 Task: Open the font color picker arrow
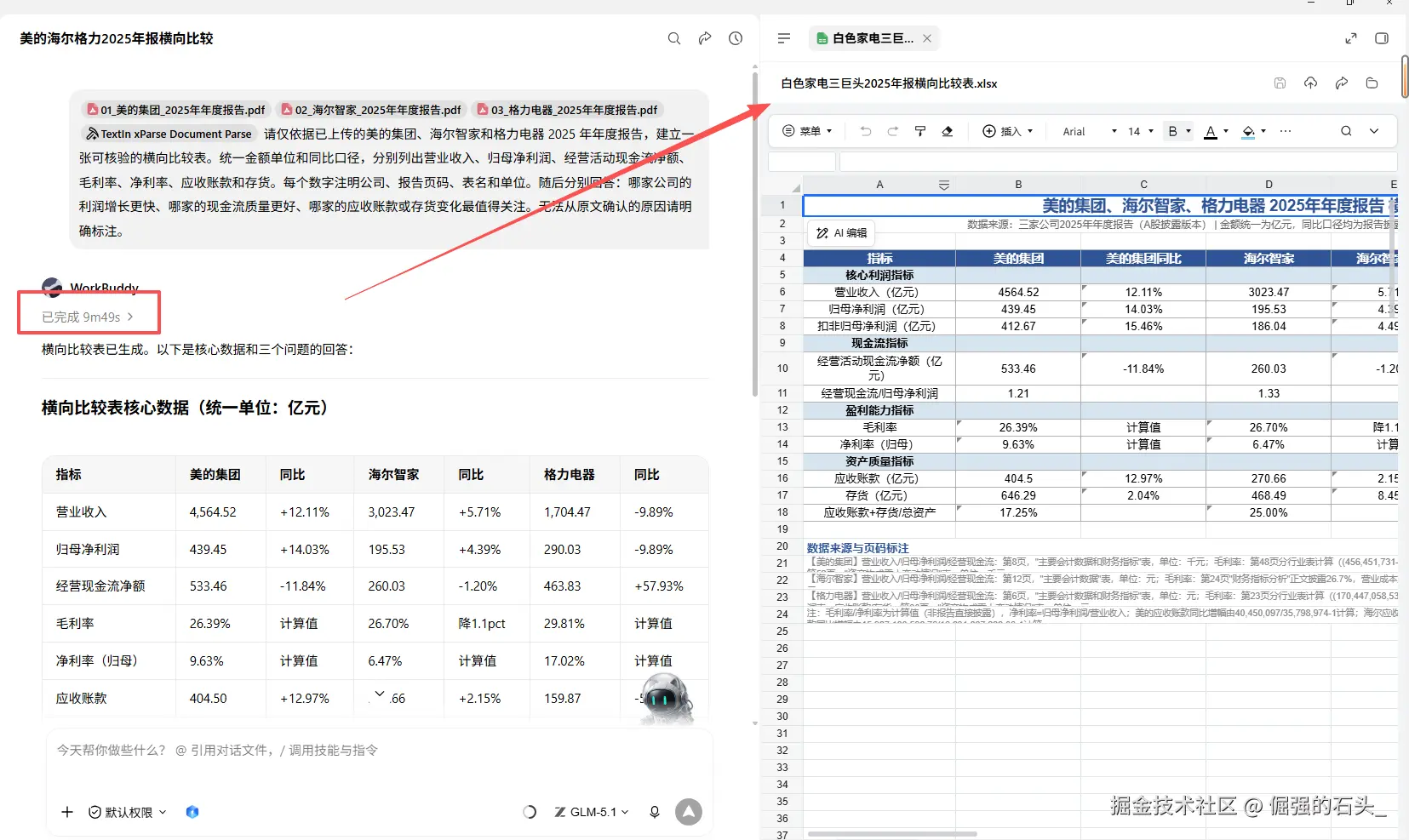point(1226,131)
